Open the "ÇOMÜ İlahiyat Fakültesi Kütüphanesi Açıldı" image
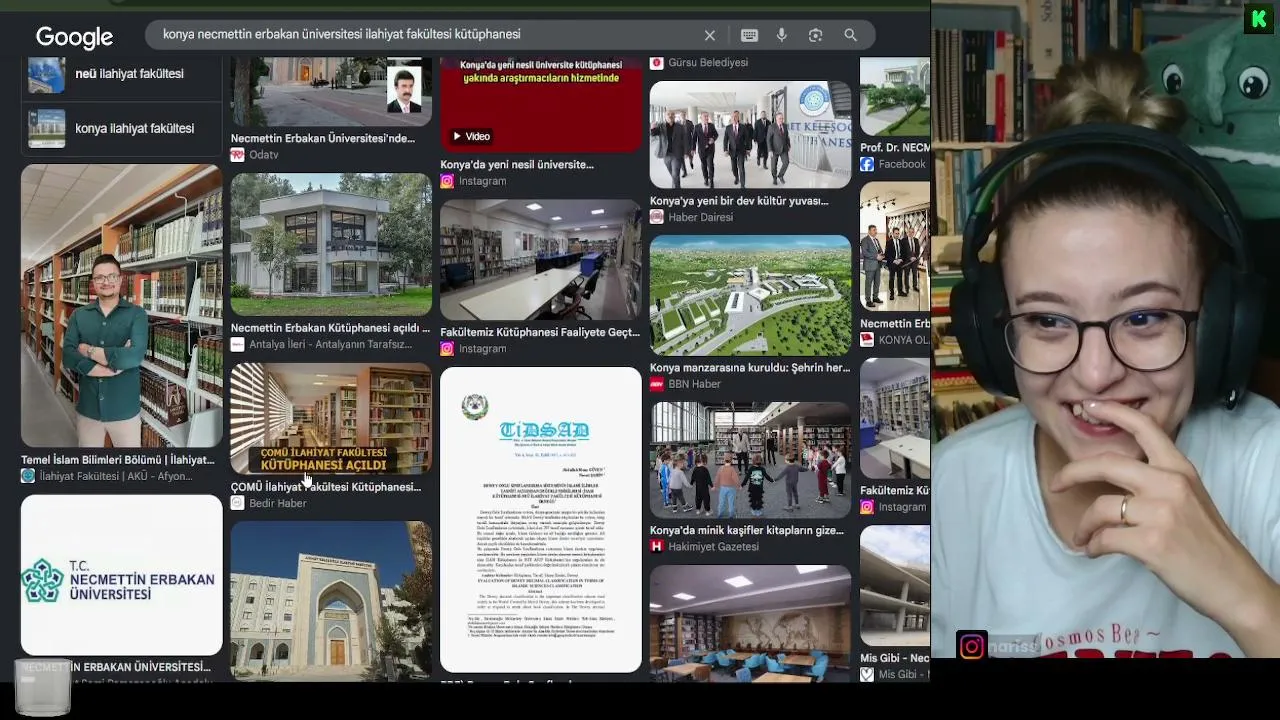The width and height of the screenshot is (1280, 720). click(x=331, y=419)
